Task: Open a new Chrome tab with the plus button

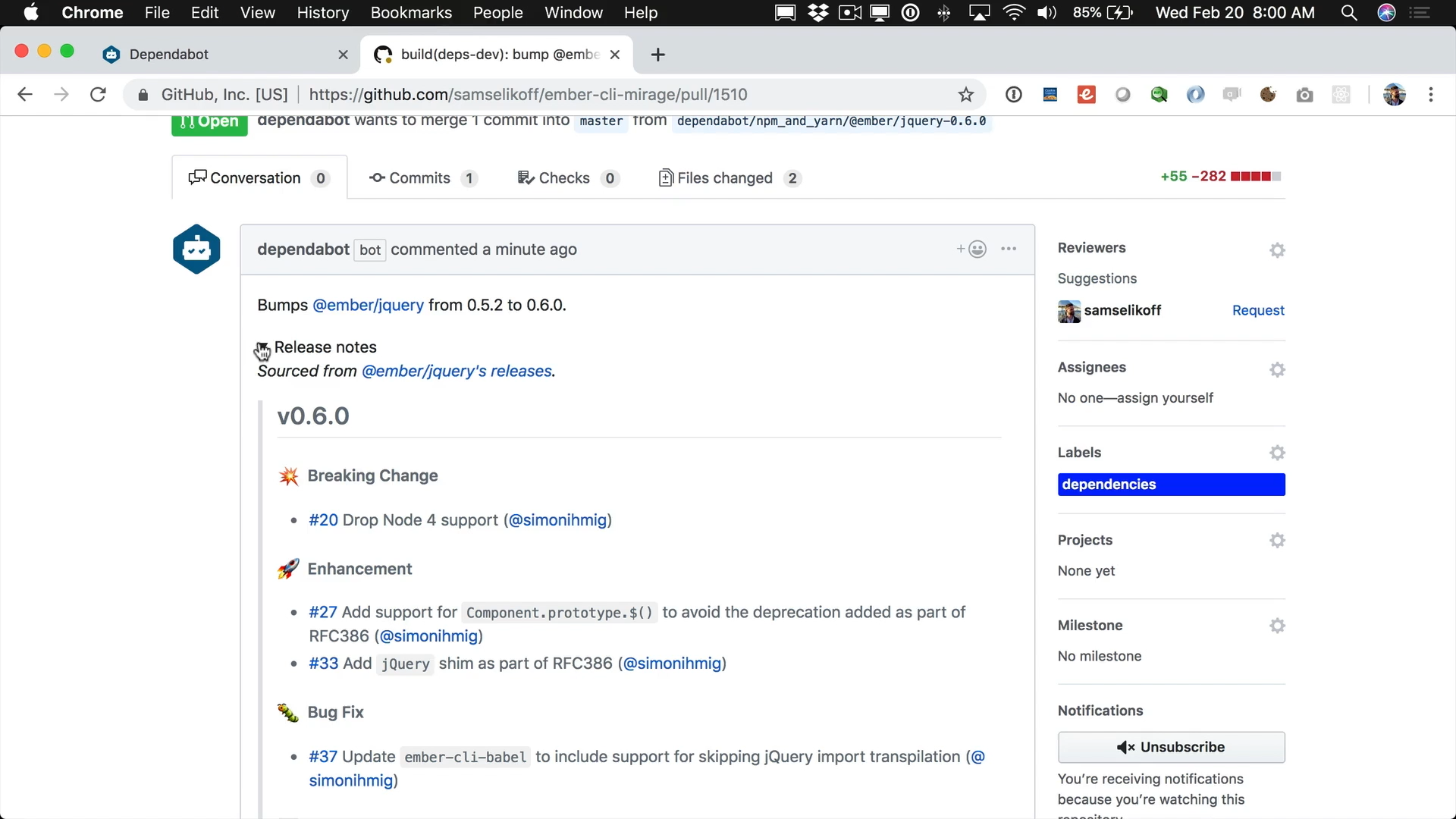Action: point(658,55)
